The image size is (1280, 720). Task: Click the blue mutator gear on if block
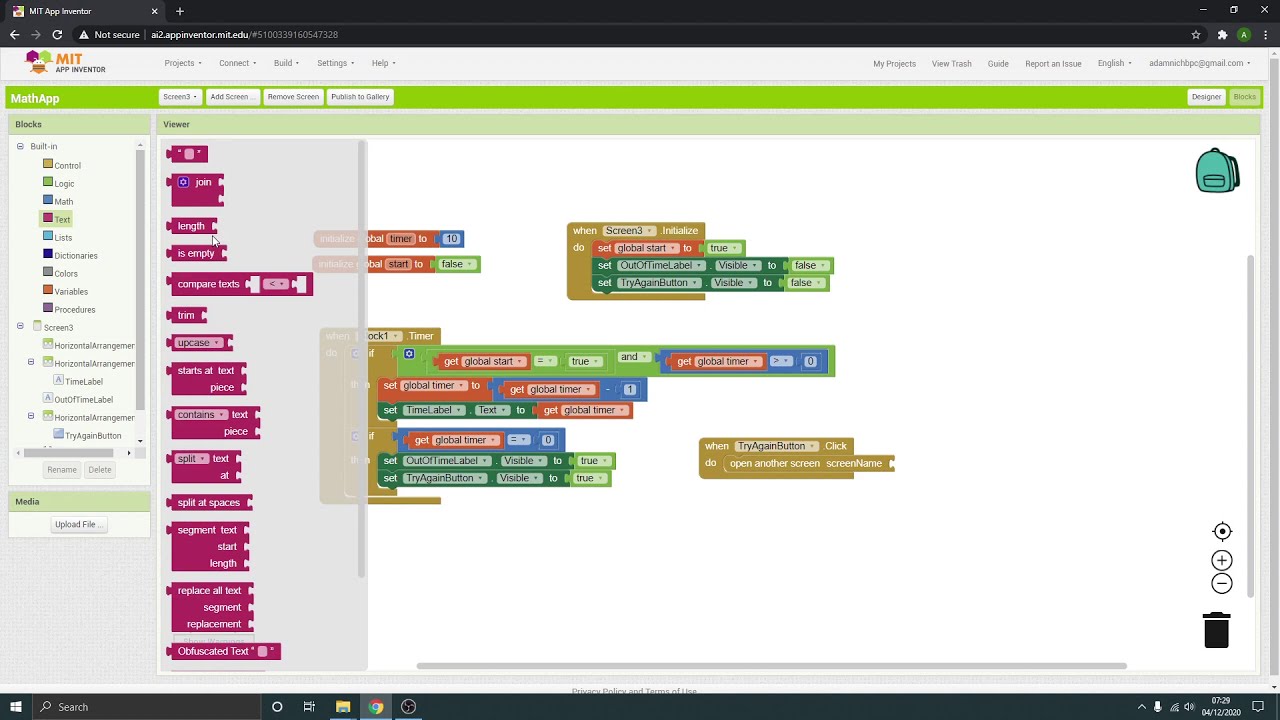[x=409, y=354]
